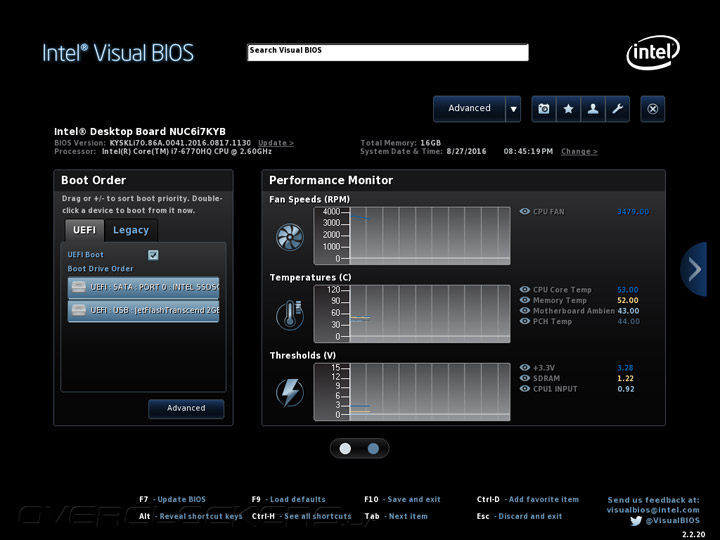This screenshot has height=540, width=720.
Task: Click drive icon of UEFI SATA entry
Action: coord(79,287)
